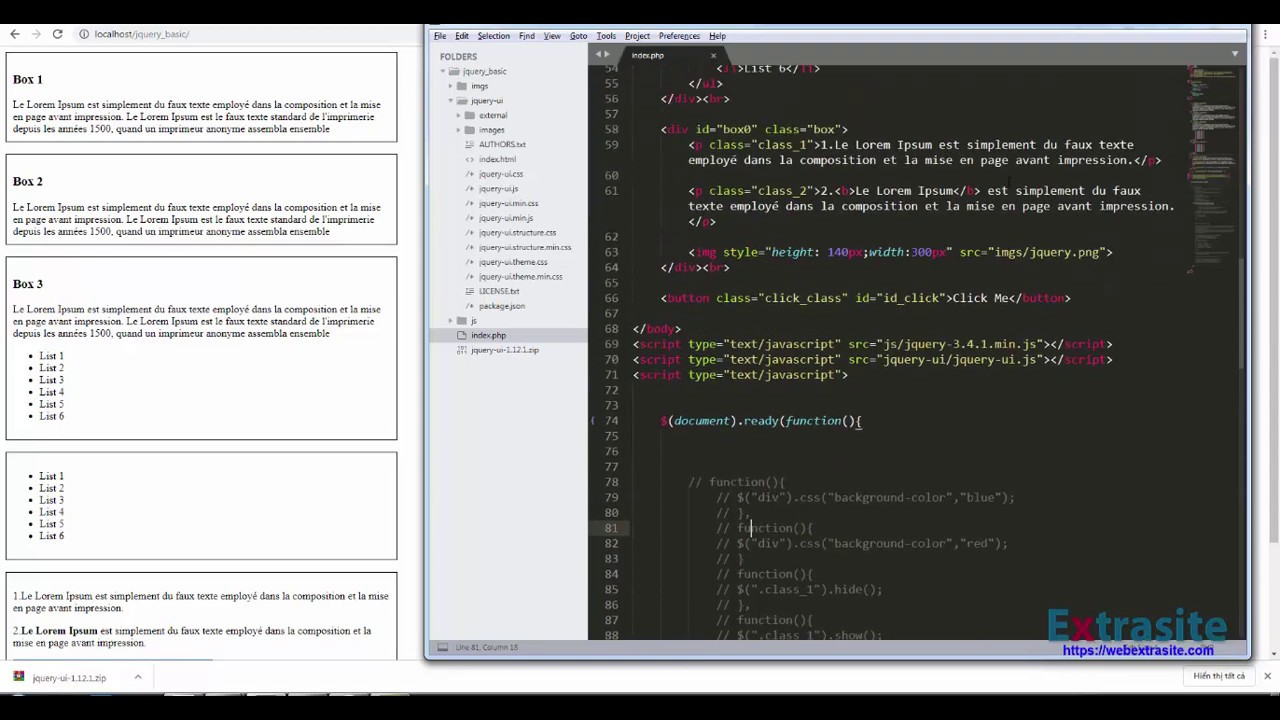Viewport: 1280px width, 720px height.
Task: Open download options for jquery-ui zip
Action: point(138,677)
